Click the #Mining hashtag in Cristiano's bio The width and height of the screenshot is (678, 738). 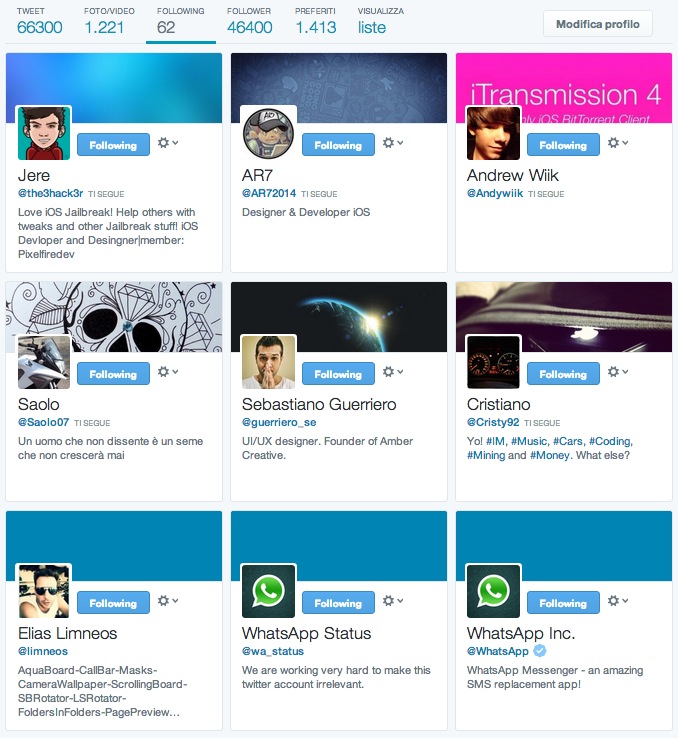point(486,455)
